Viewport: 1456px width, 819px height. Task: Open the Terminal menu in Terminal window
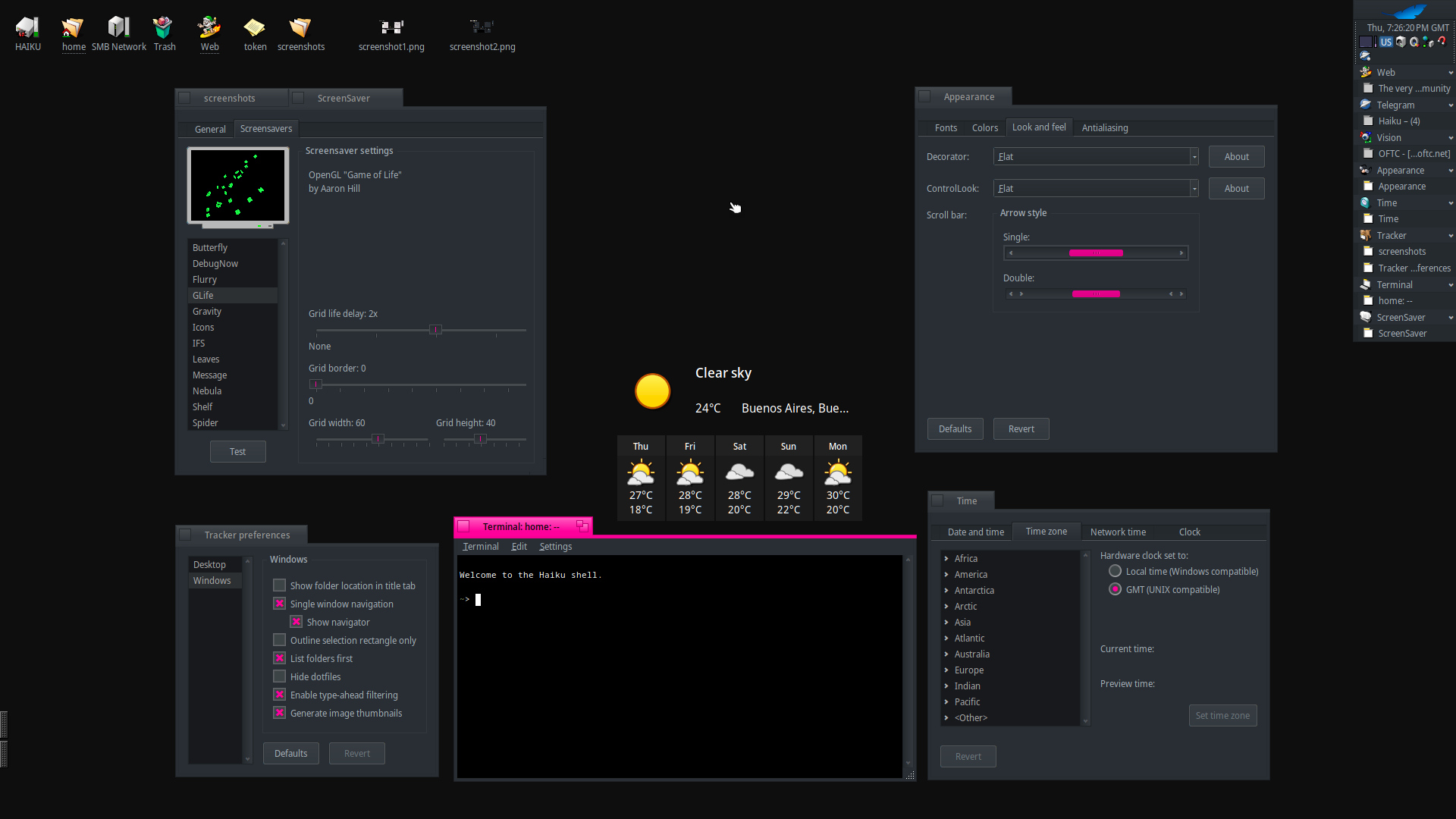tap(481, 546)
